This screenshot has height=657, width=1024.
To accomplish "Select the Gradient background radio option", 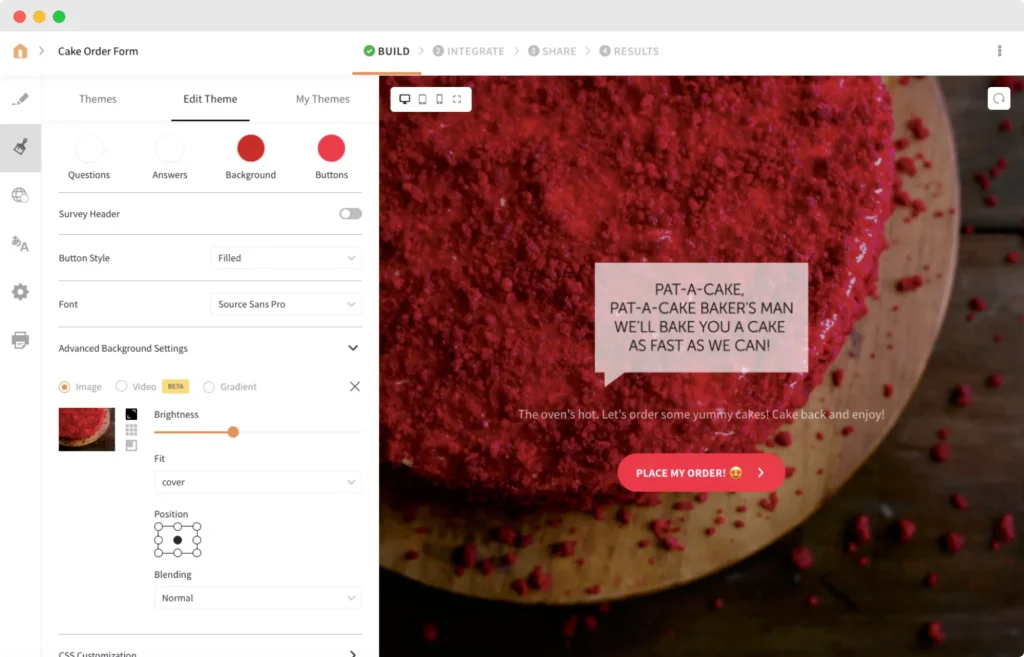I will click(209, 387).
